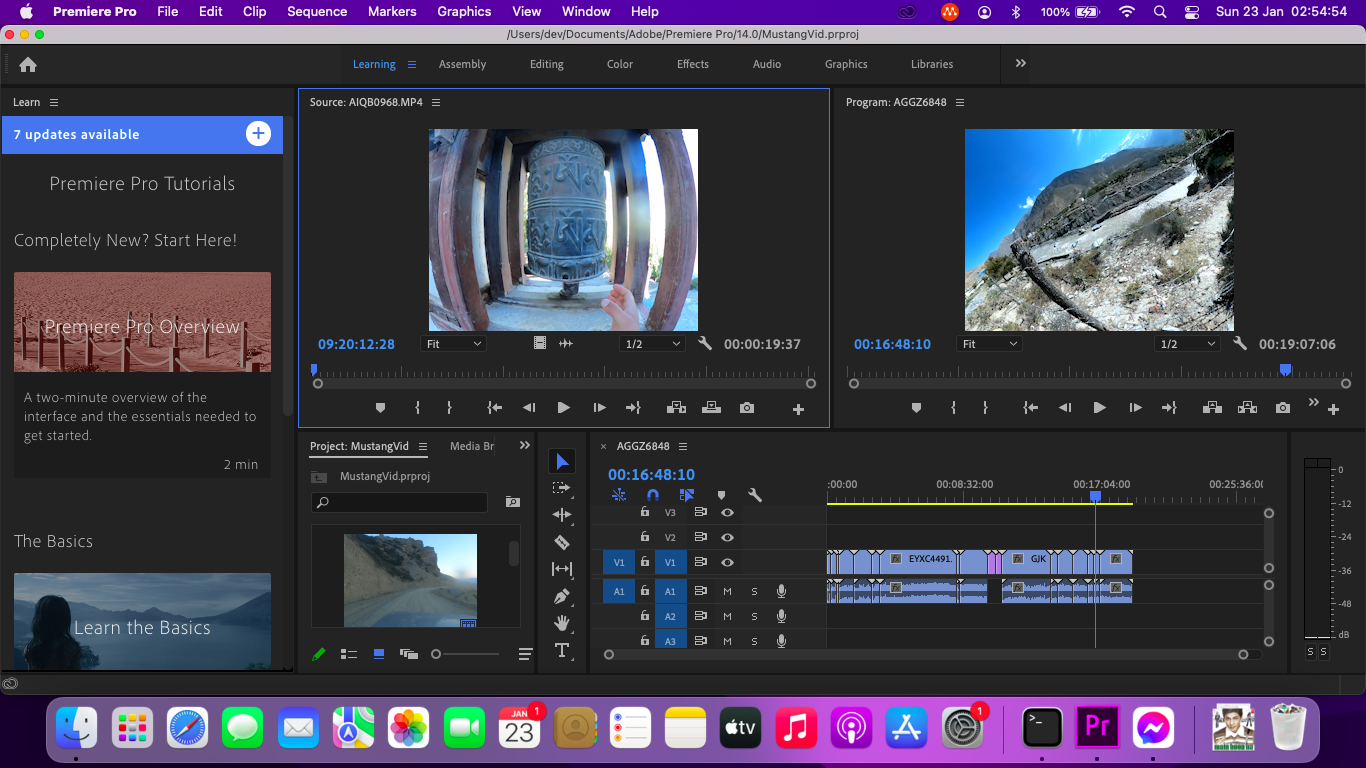Click the Project panel thumbnail zoom slider
Screen dimensions: 1366x768
pos(436,654)
